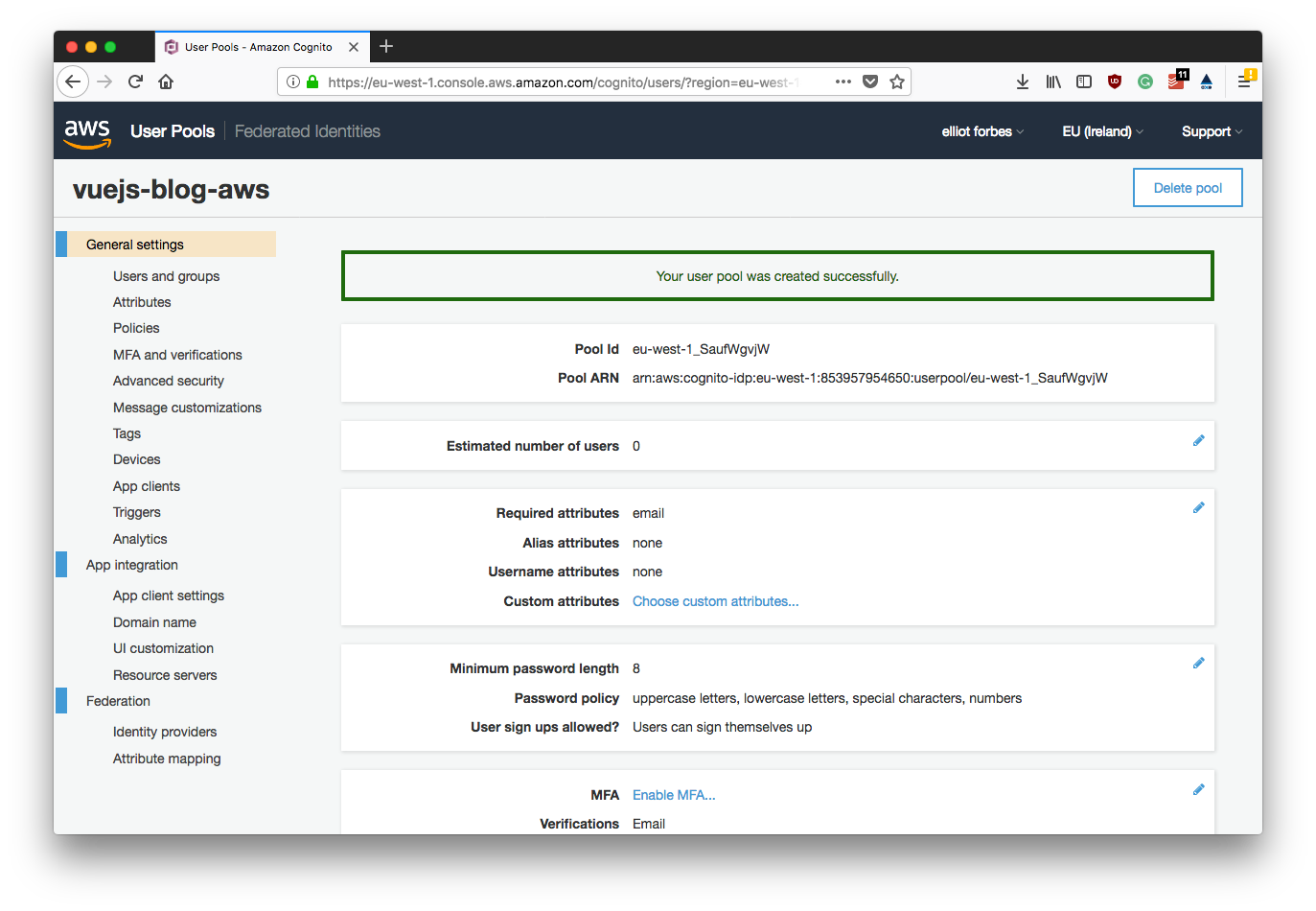Click the Enable MFA link
Image resolution: width=1316 pixels, height=911 pixels.
coord(674,795)
